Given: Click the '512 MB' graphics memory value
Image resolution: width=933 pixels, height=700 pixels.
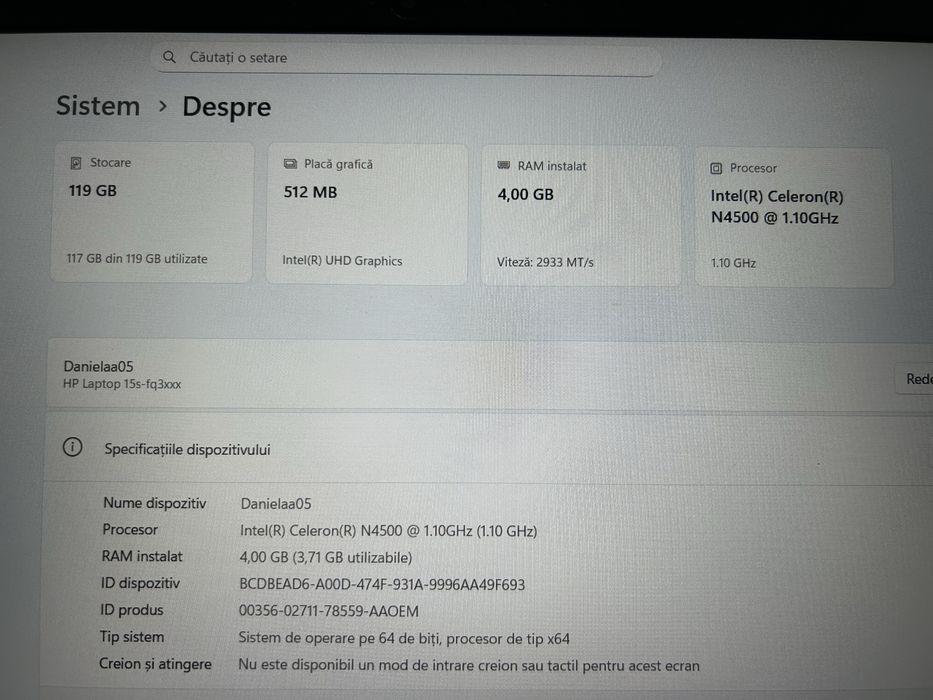Looking at the screenshot, I should click(x=310, y=192).
